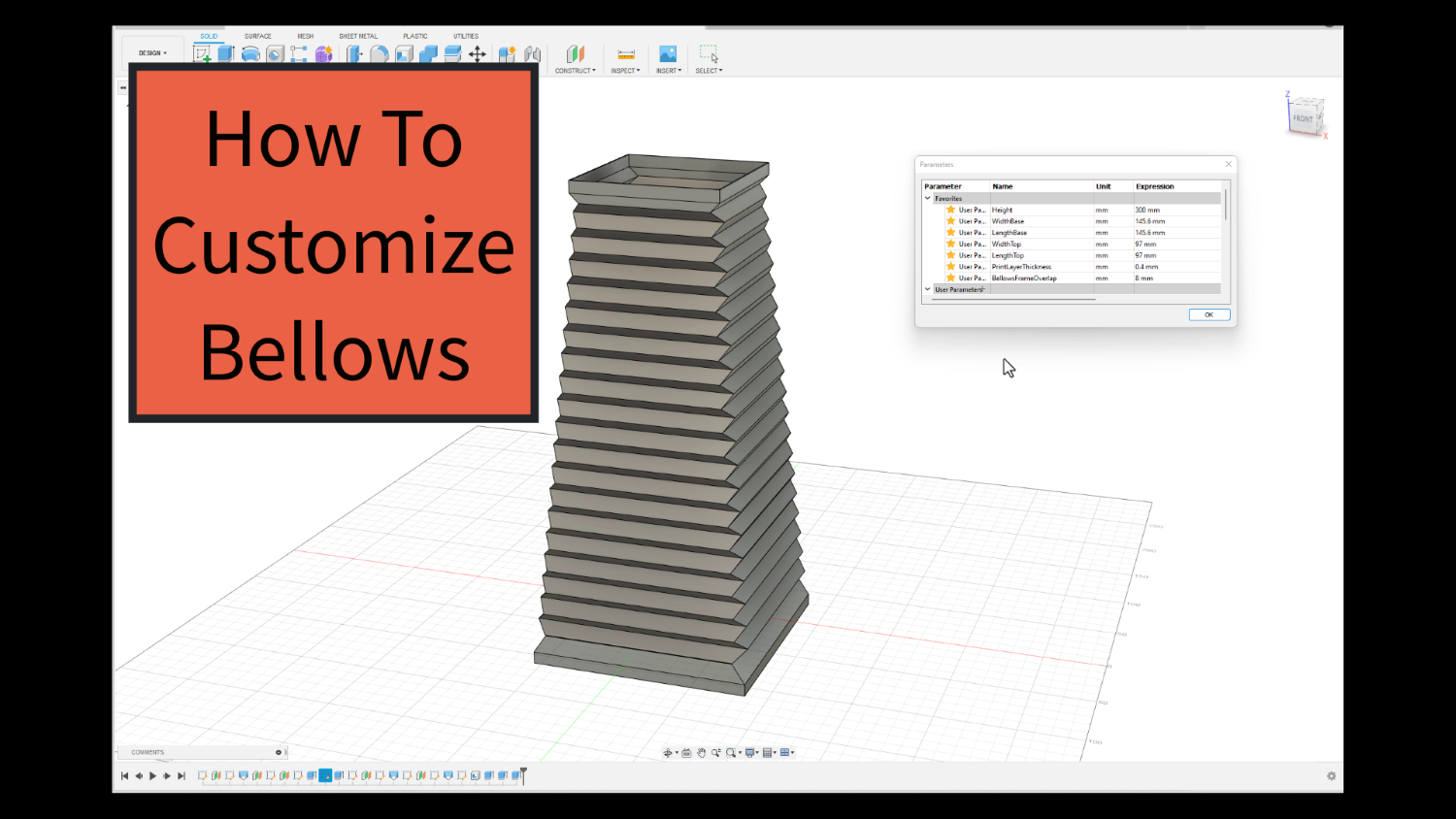This screenshot has height=819, width=1456.
Task: Jump to the timeline beginning
Action: point(124,776)
